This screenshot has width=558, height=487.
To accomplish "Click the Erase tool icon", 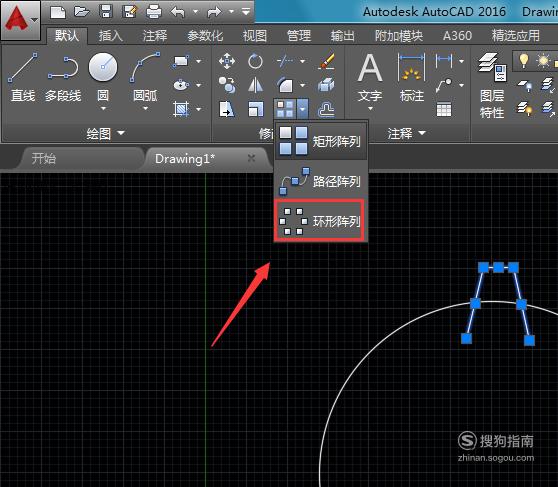I will pos(326,61).
